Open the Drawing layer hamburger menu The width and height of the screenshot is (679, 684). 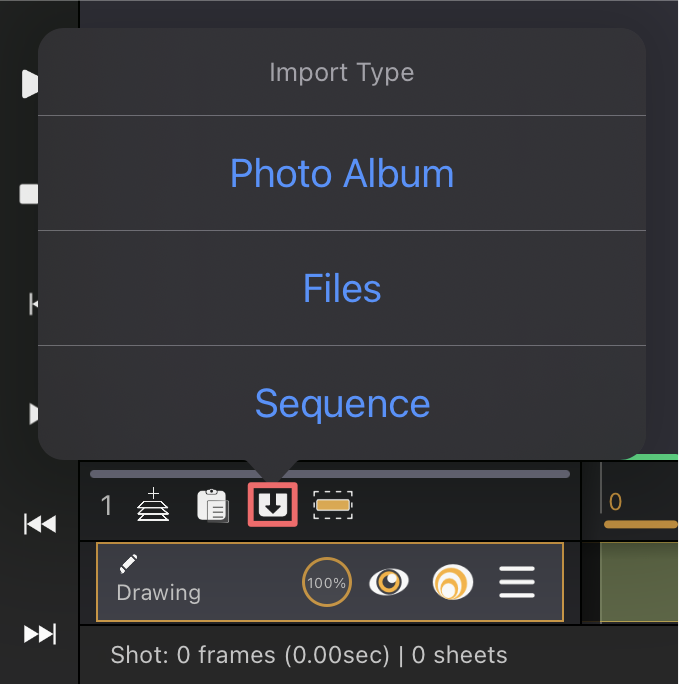[517, 582]
